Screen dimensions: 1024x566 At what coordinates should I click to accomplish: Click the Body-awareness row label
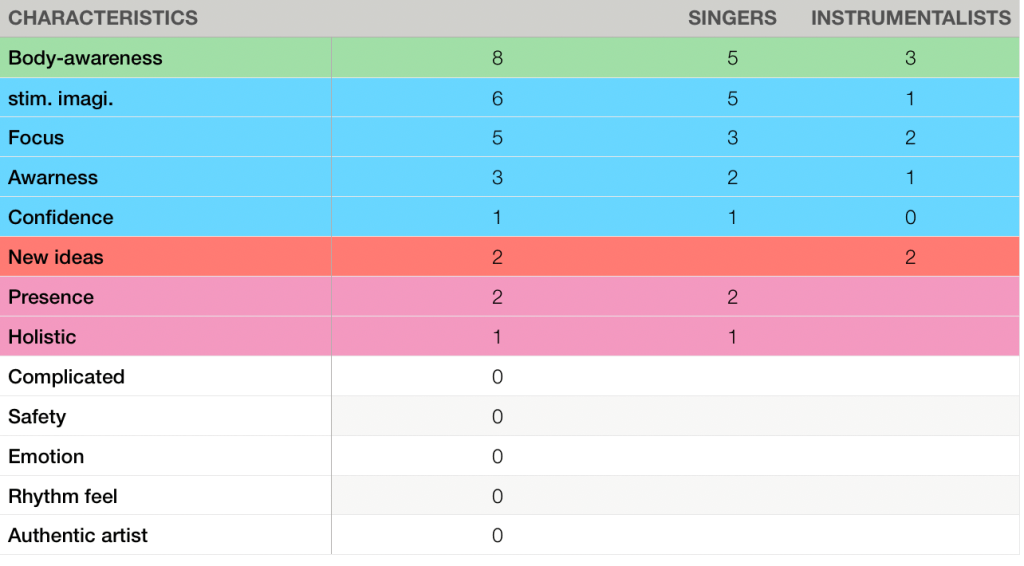(85, 58)
